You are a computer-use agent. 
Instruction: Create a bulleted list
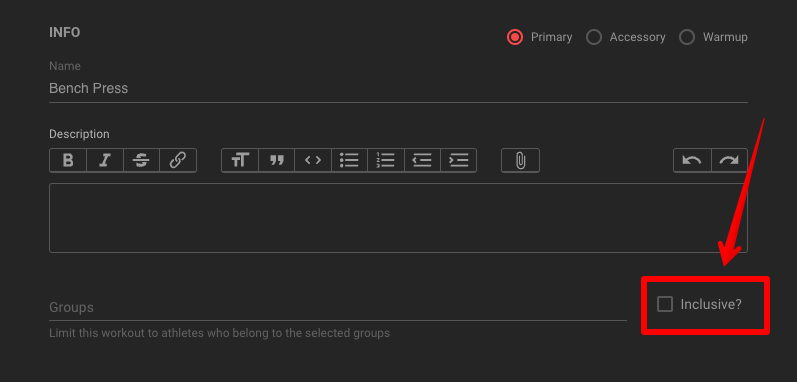(x=349, y=161)
